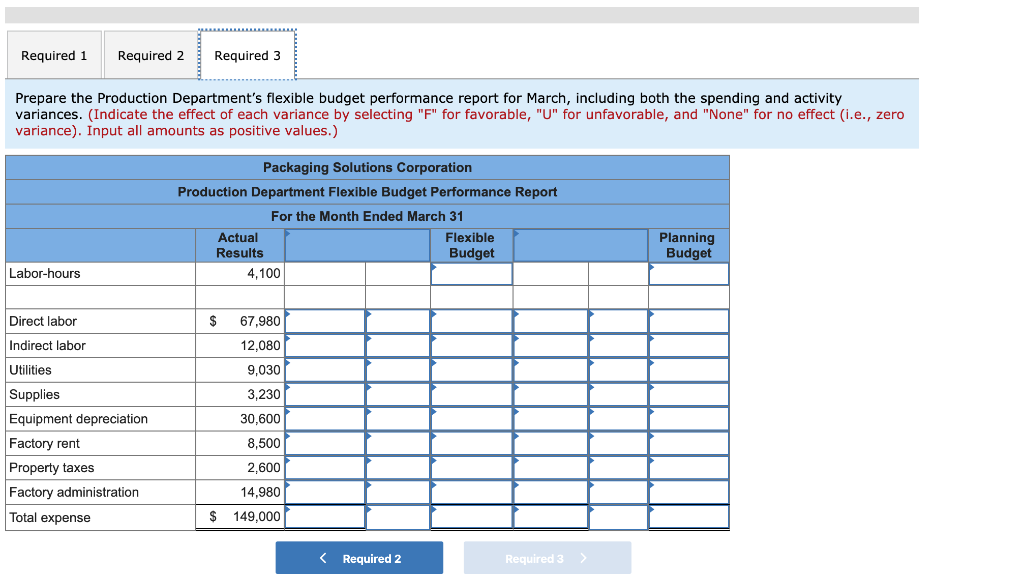
Task: Click the disabled Required 3 next button
Action: [547, 558]
